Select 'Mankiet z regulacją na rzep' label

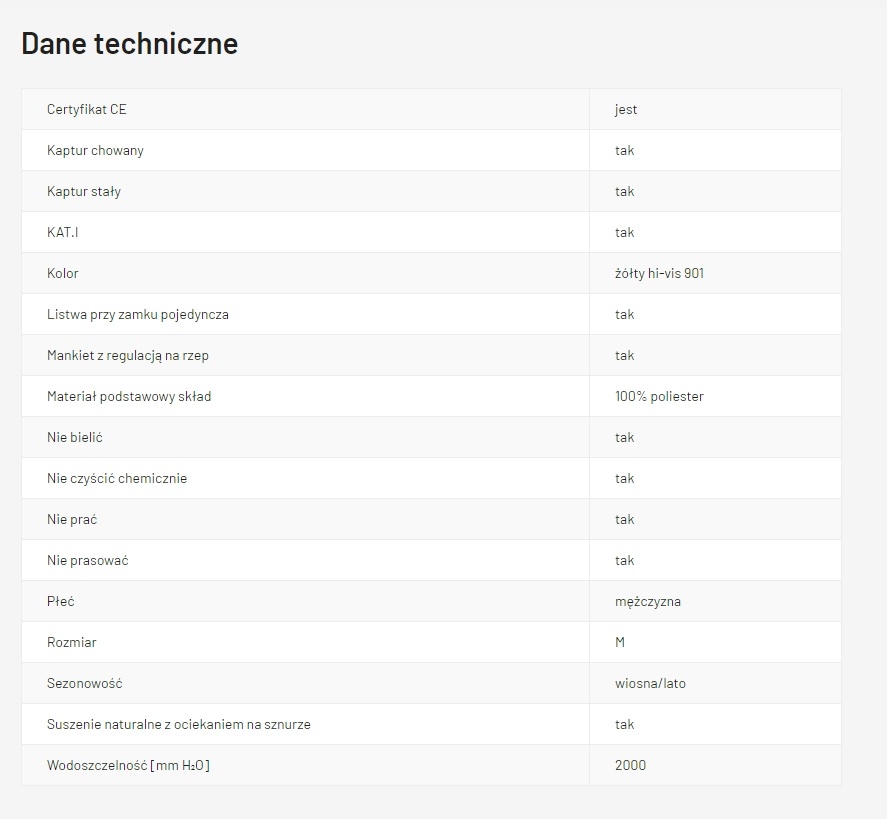128,355
